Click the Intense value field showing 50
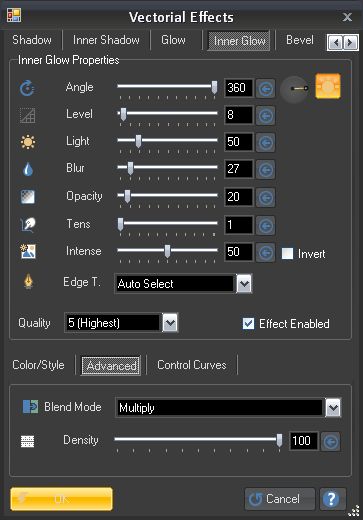Screen dimensions: 363x520 pyautogui.click(x=239, y=252)
